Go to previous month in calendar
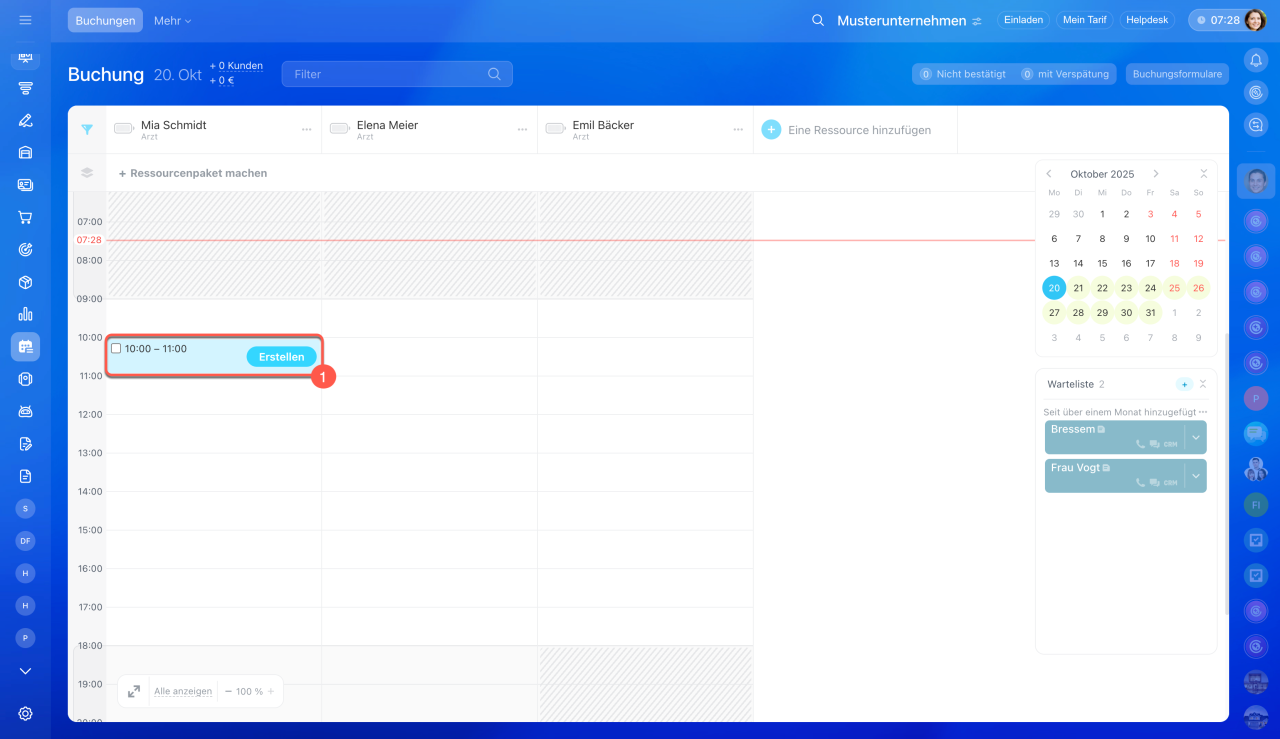 point(1049,174)
